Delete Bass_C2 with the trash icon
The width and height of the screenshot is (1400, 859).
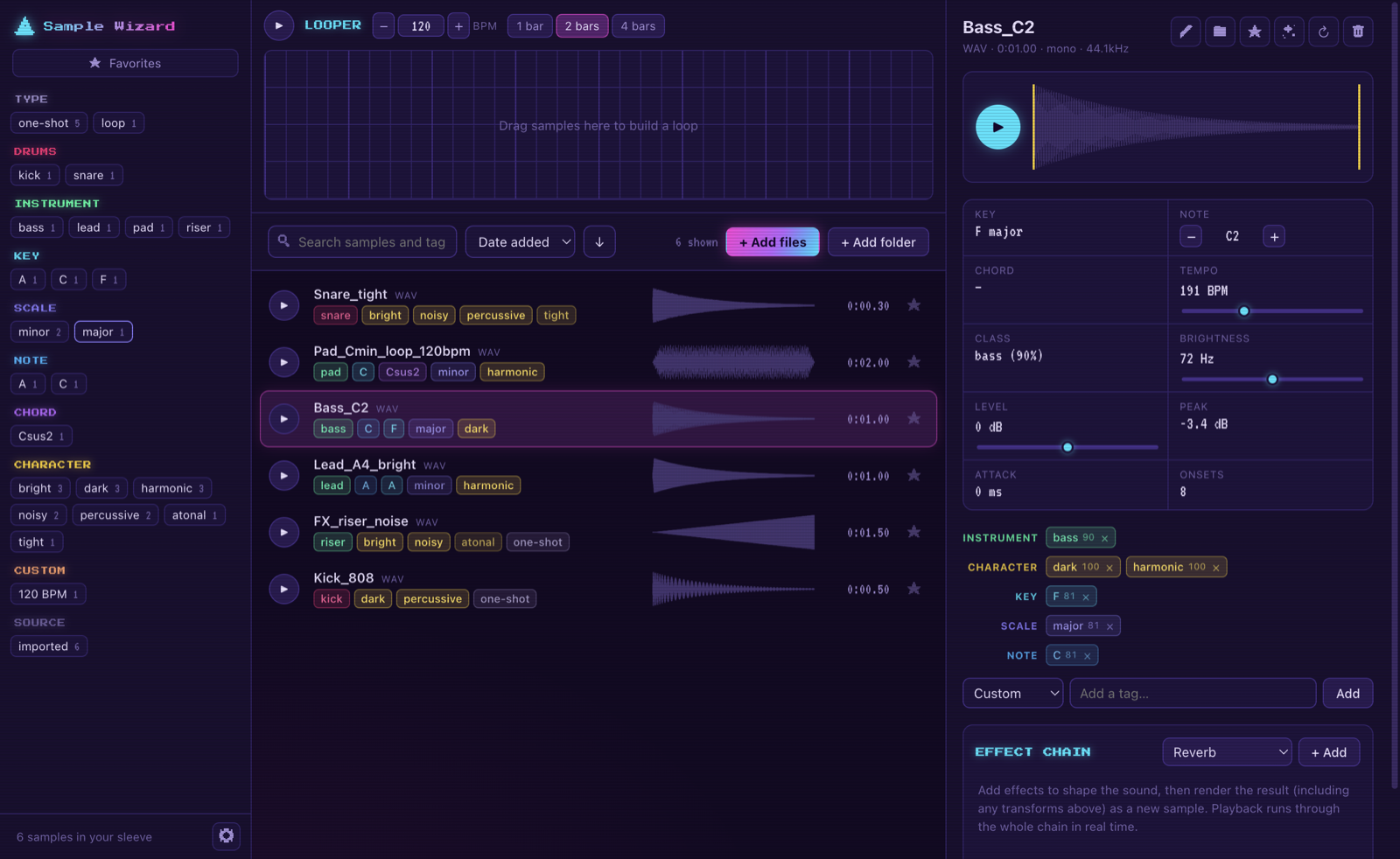(1358, 31)
